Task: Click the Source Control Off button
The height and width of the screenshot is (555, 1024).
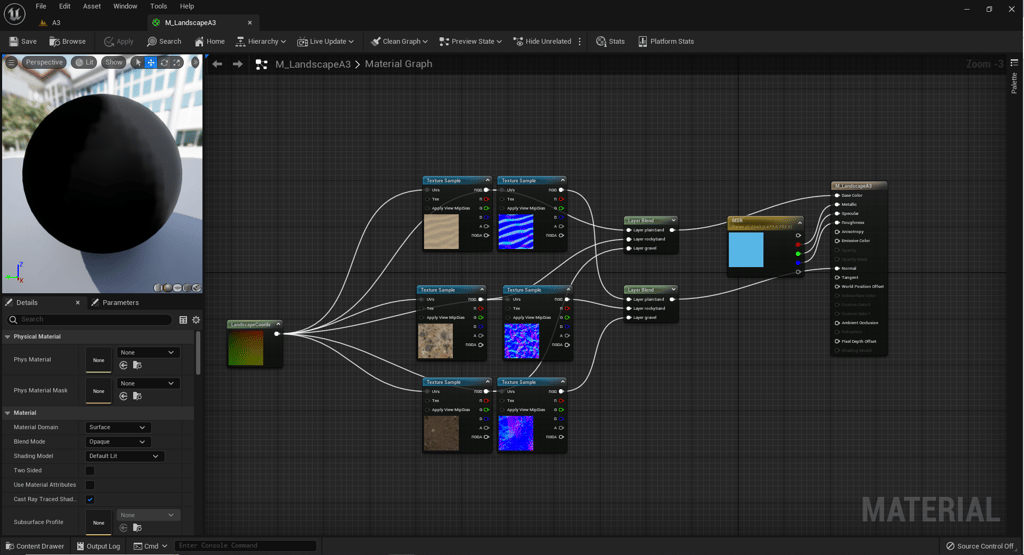Action: point(979,546)
